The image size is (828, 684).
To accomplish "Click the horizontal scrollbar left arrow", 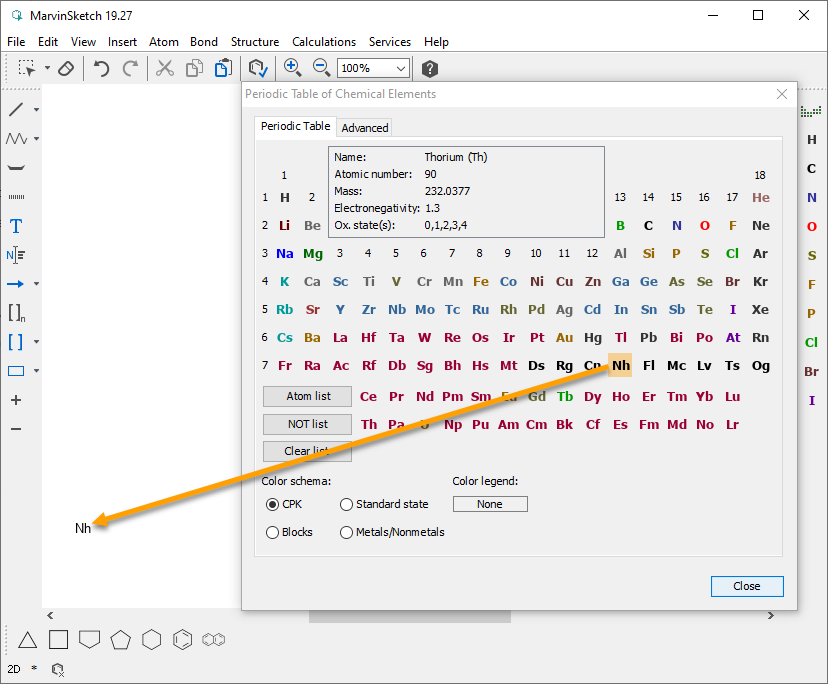I will click(50, 615).
